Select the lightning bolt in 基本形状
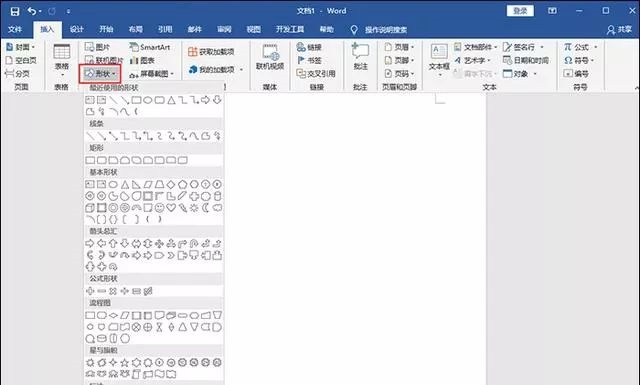 (x=182, y=208)
